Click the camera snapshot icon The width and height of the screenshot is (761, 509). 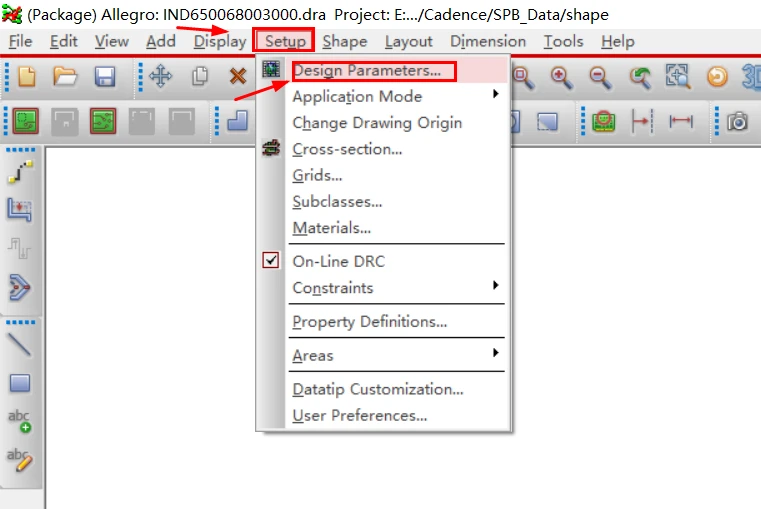[x=737, y=121]
